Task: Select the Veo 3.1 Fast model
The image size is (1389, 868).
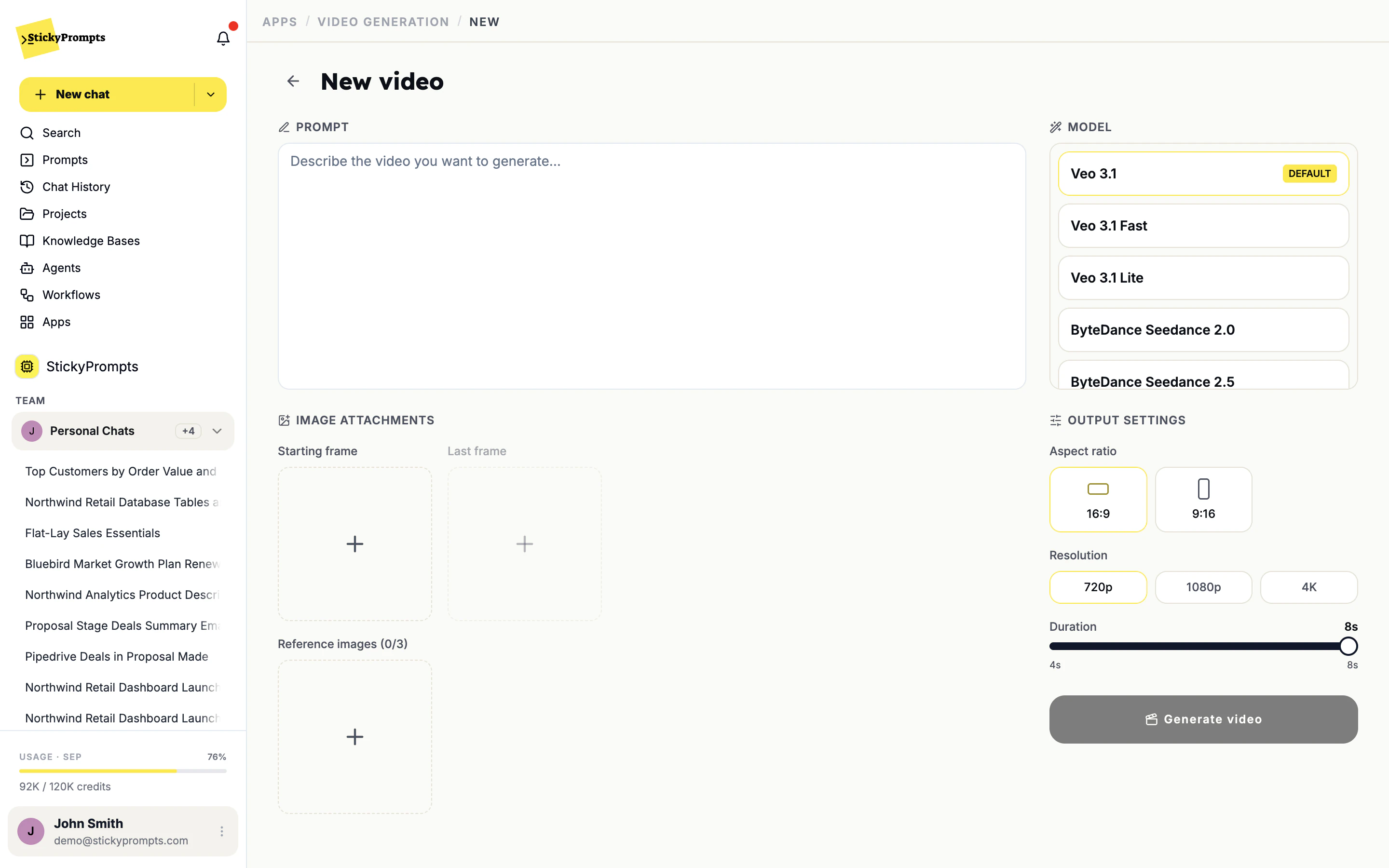Action: click(x=1204, y=226)
